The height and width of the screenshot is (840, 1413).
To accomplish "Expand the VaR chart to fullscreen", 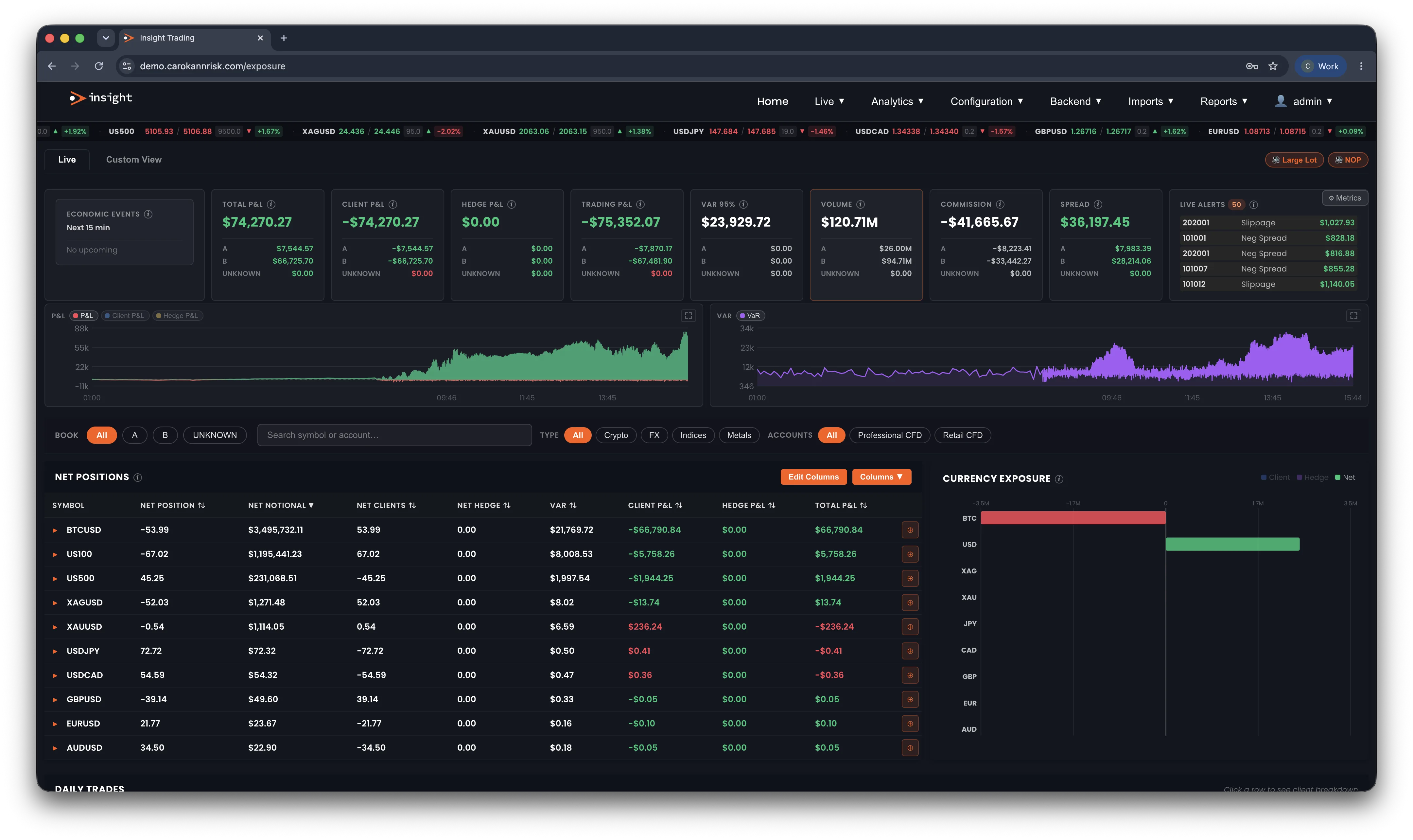I will coord(1353,316).
